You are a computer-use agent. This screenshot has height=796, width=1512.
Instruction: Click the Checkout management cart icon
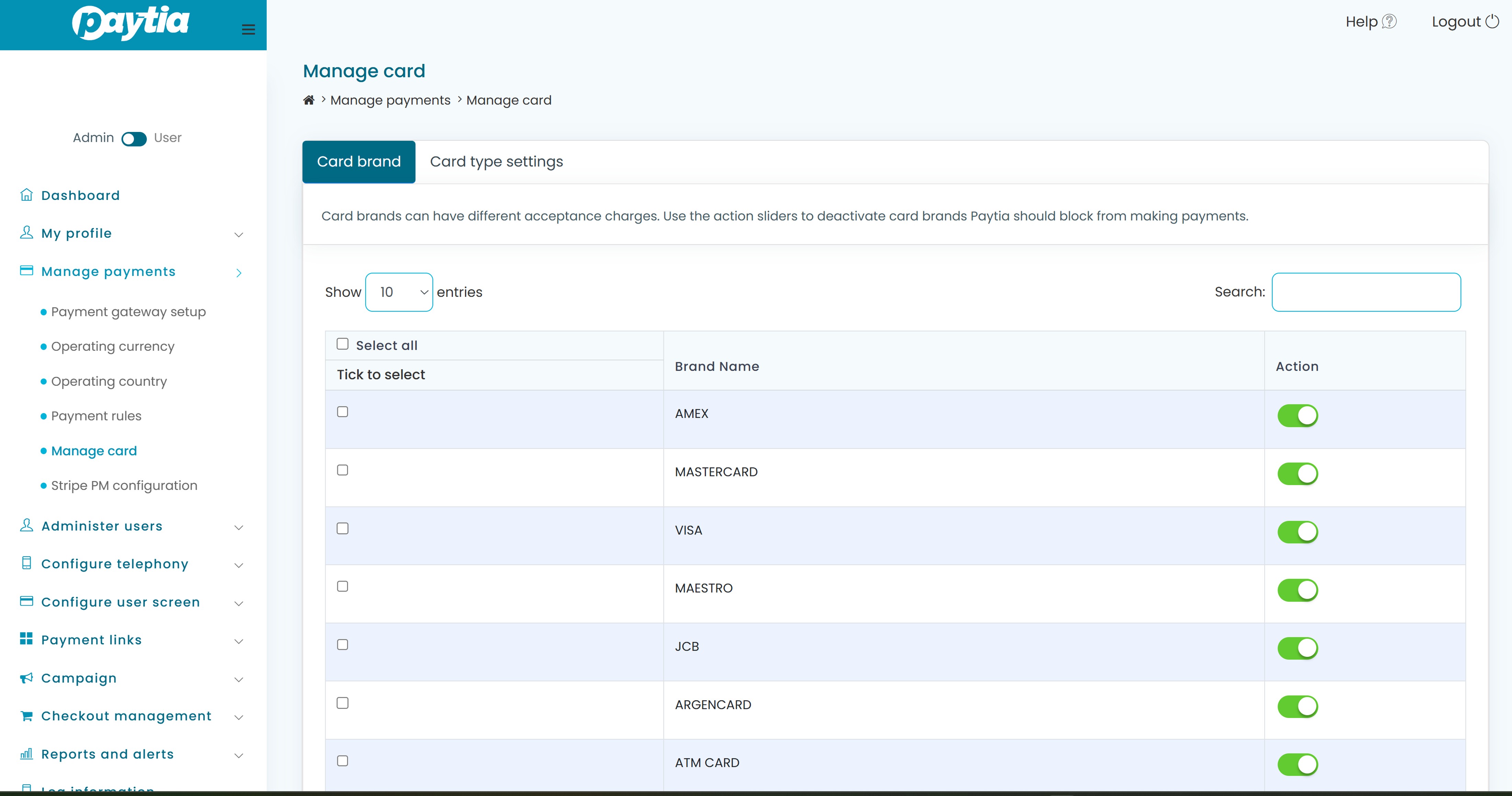[x=26, y=716]
